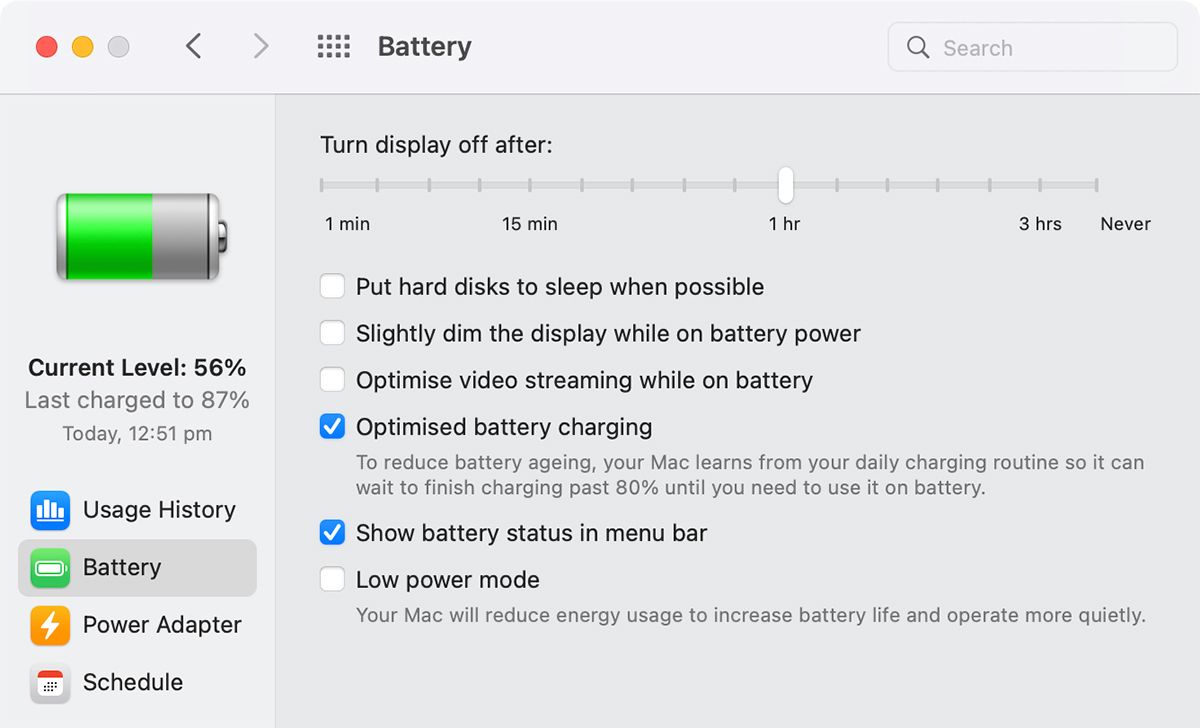Enable Slightly dim the display checkbox
Viewport: 1200px width, 728px height.
click(332, 333)
